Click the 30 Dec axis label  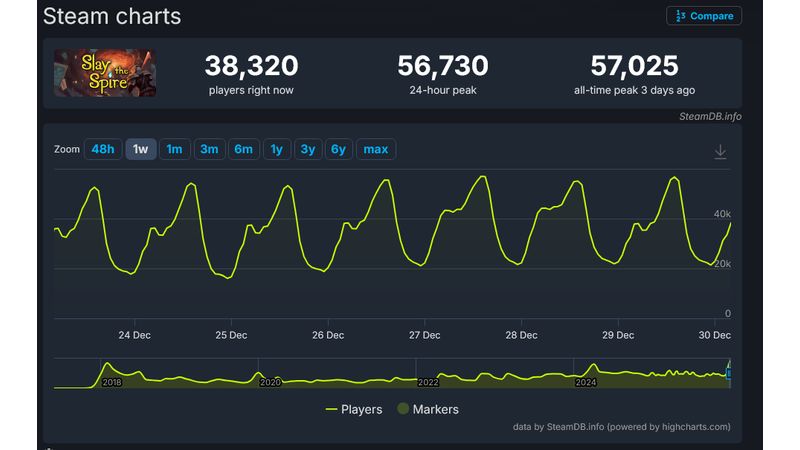[714, 335]
